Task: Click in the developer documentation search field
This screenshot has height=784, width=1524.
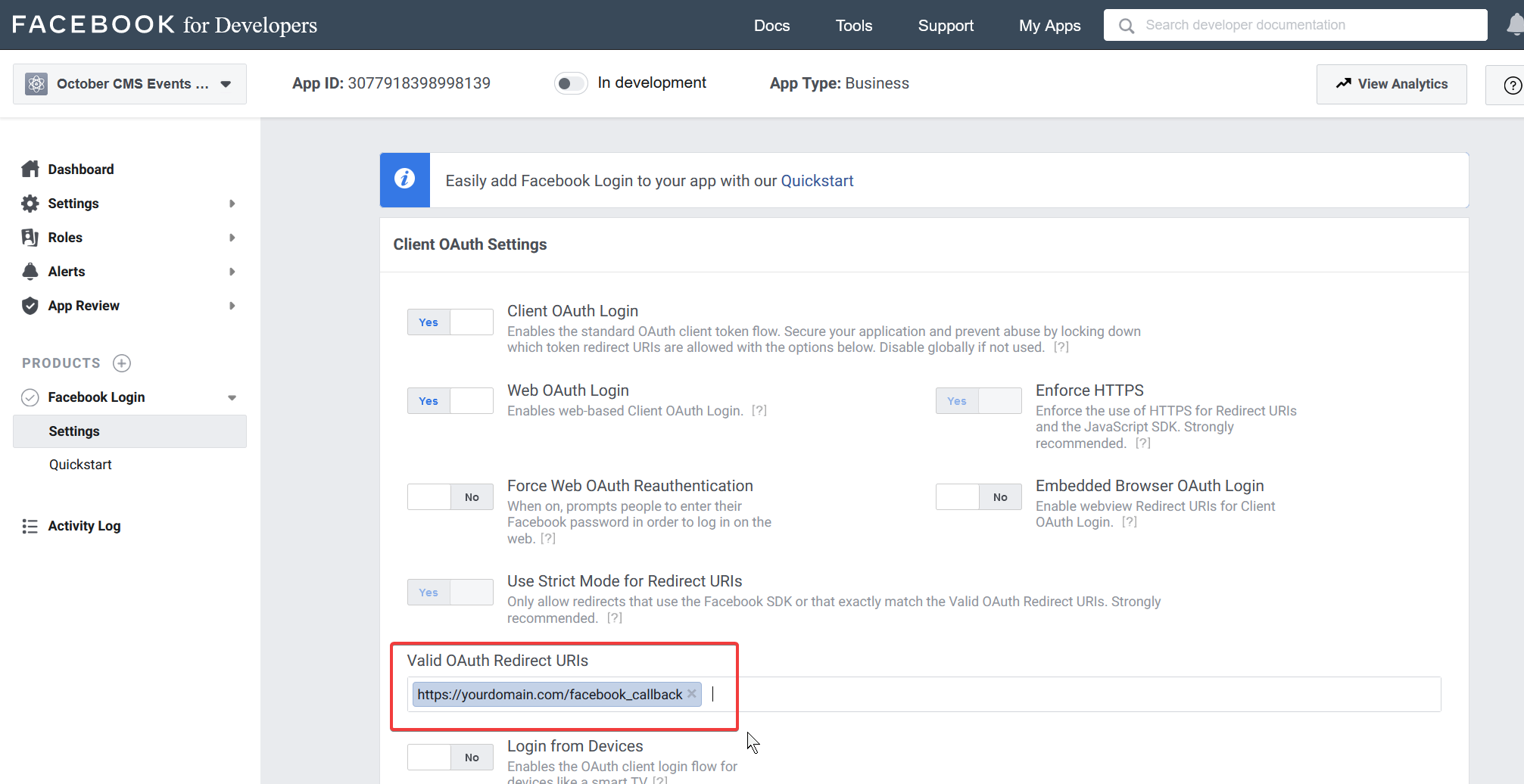Action: 1295,25
